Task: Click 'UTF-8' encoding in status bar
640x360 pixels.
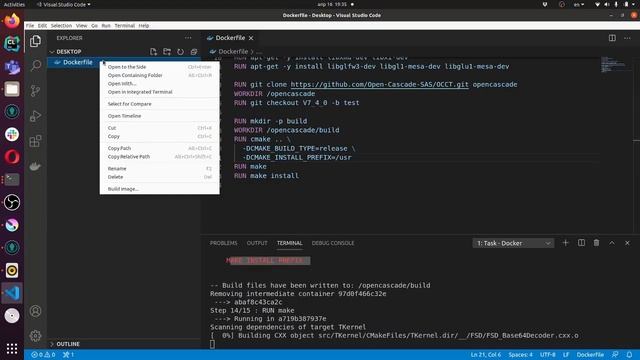Action: tap(547, 355)
